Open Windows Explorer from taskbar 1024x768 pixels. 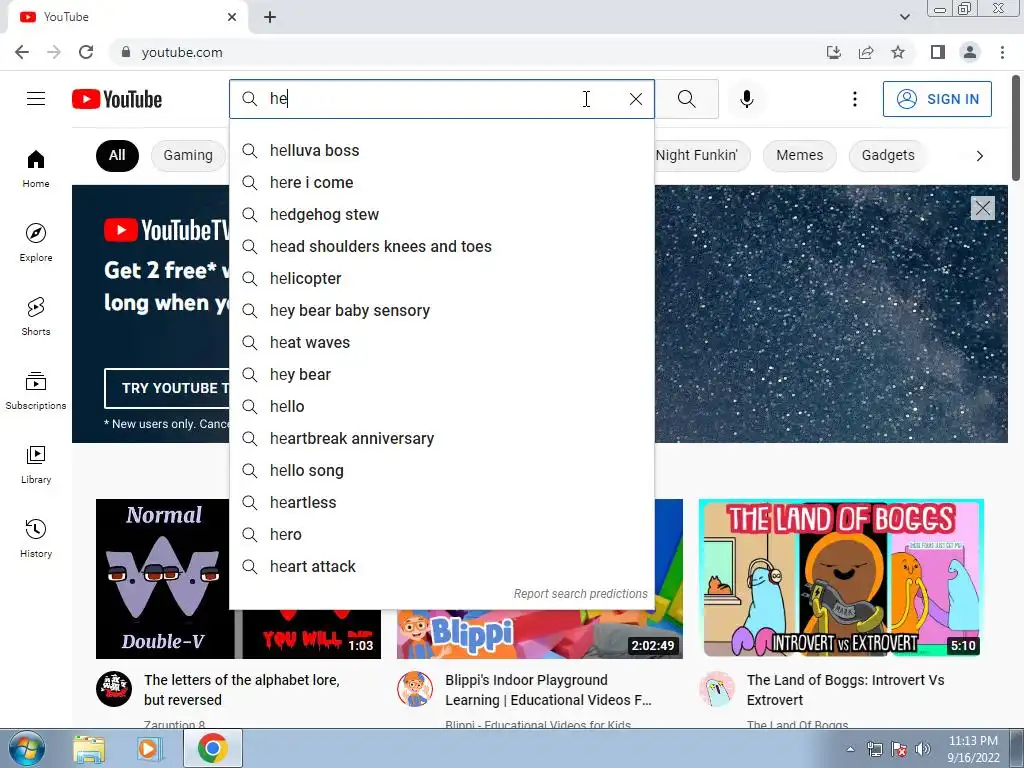89,749
